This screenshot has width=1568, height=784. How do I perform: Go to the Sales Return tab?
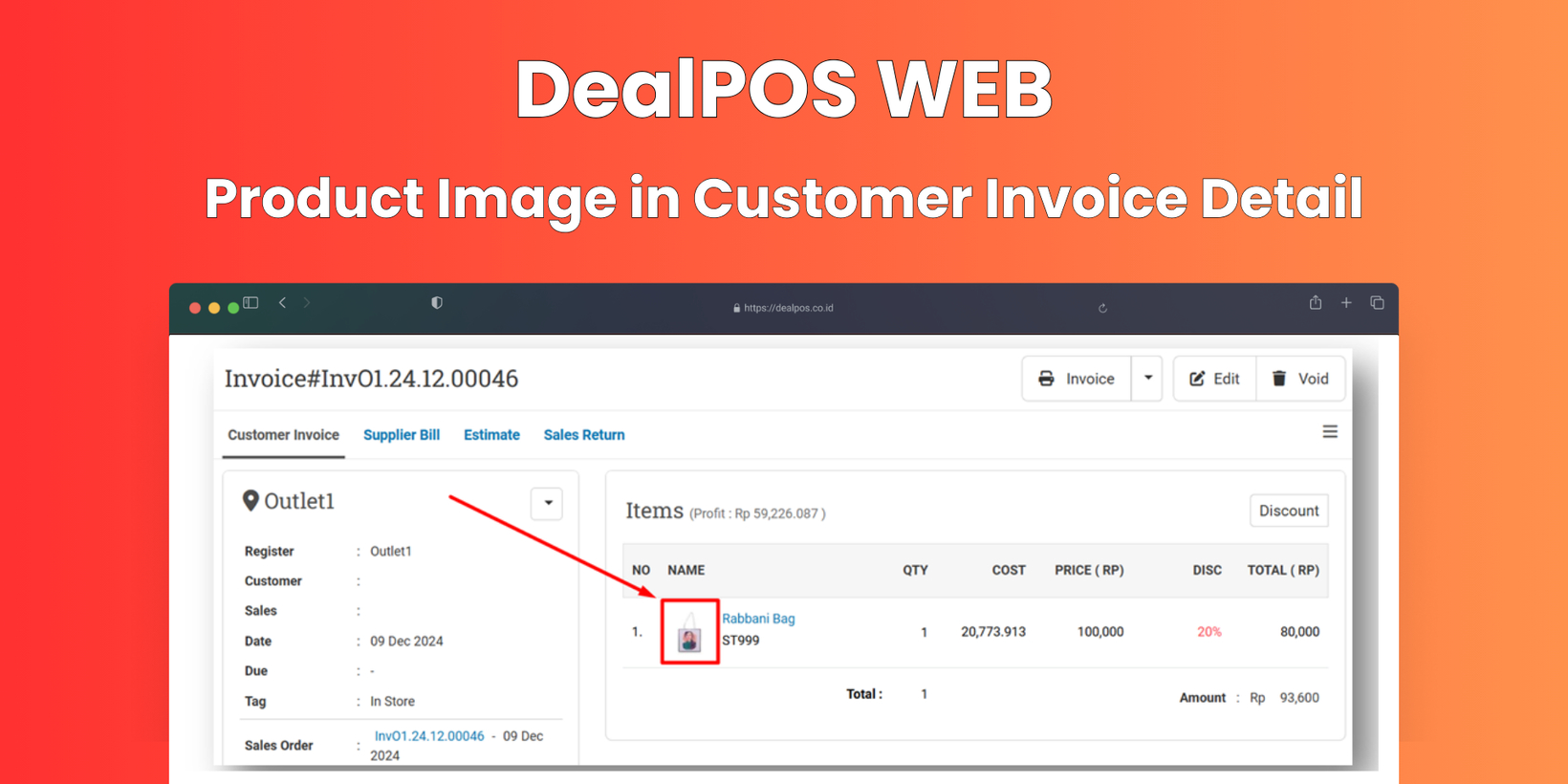coord(584,435)
